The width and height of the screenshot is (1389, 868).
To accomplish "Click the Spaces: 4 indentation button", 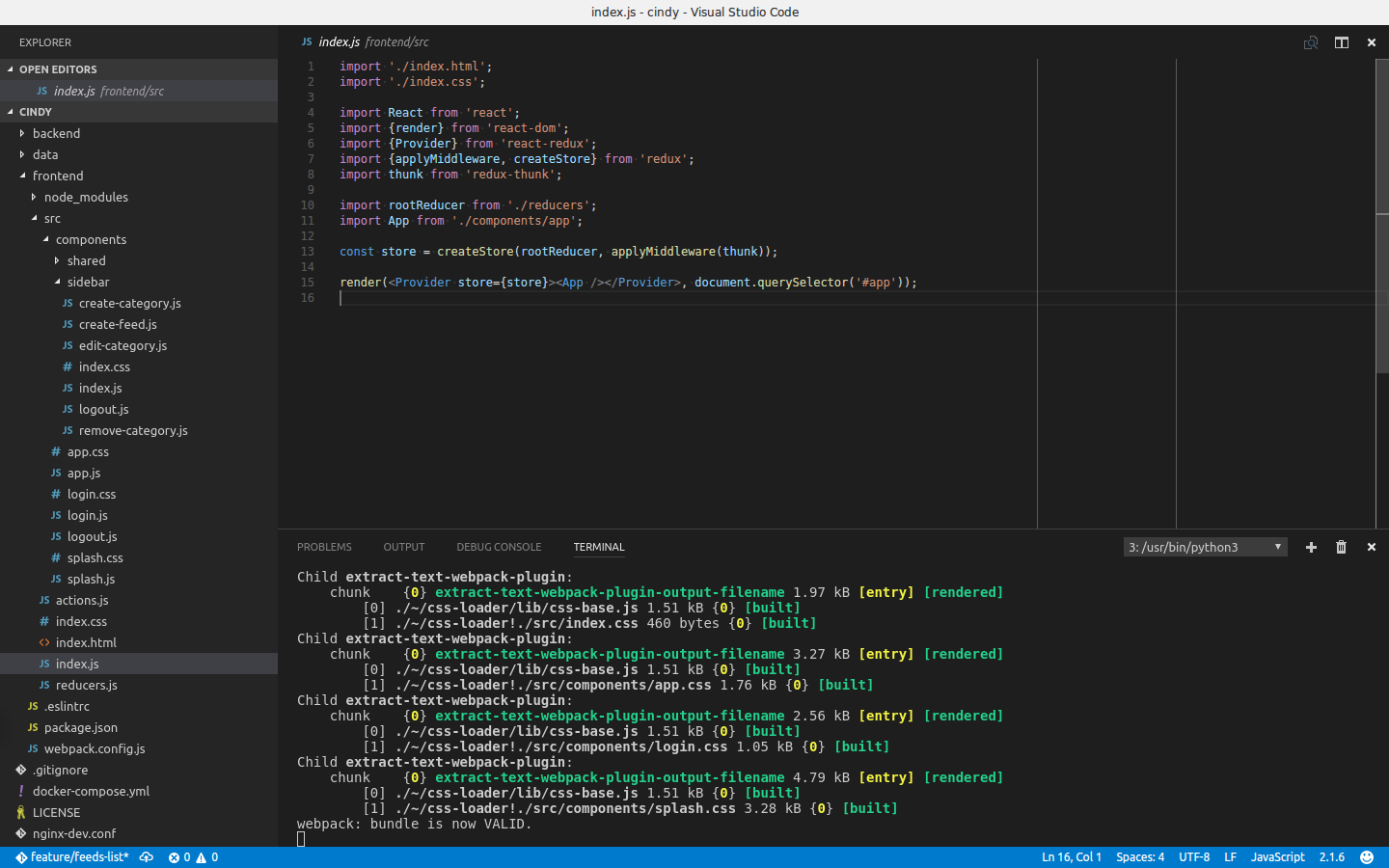I will tap(1139, 857).
